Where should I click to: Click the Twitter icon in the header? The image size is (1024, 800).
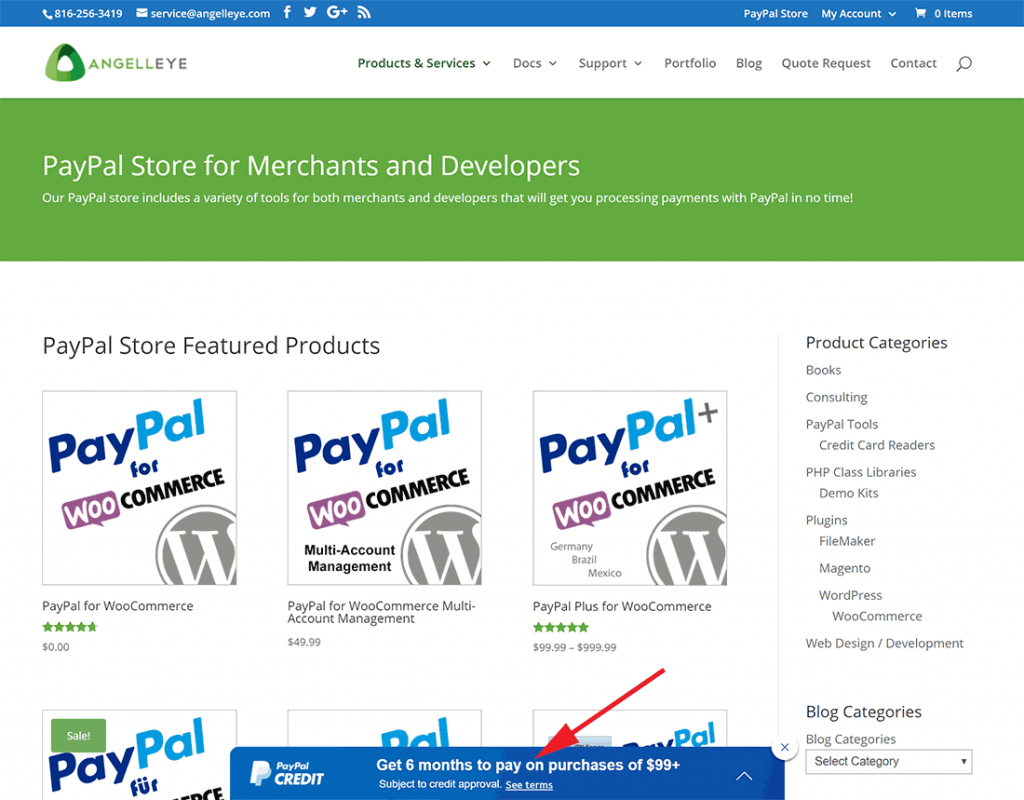pos(310,12)
